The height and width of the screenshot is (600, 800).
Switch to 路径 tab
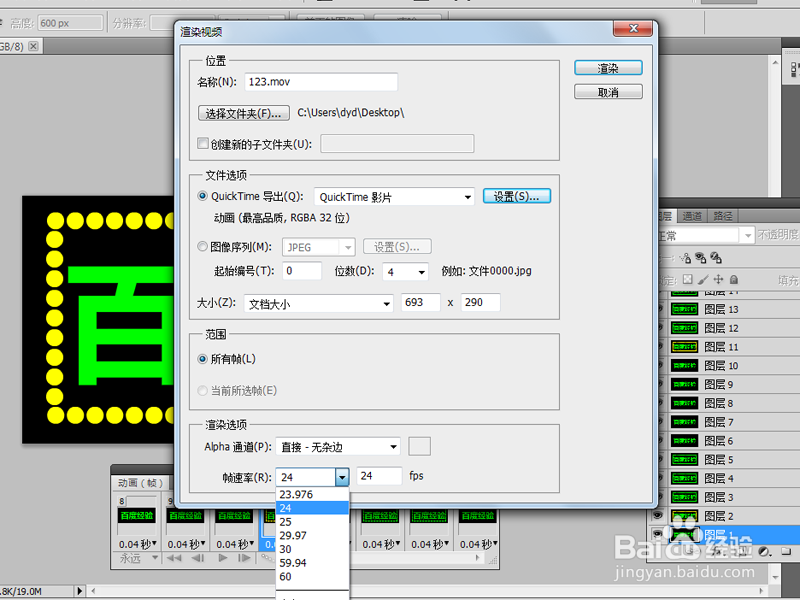click(x=722, y=216)
